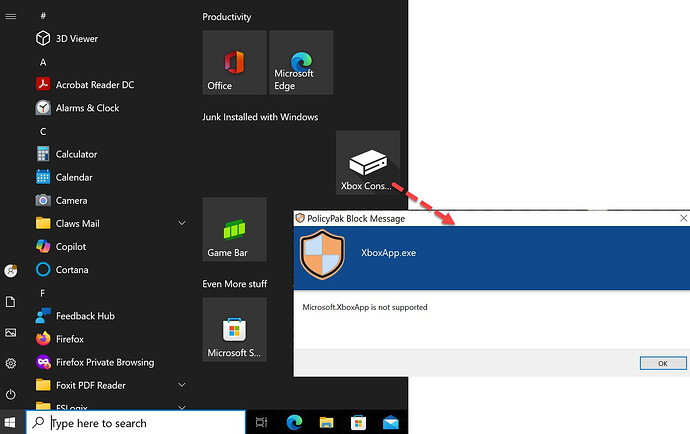Expand the Claws Mail folder
Viewport: 690px width, 434px height.
[x=182, y=223]
